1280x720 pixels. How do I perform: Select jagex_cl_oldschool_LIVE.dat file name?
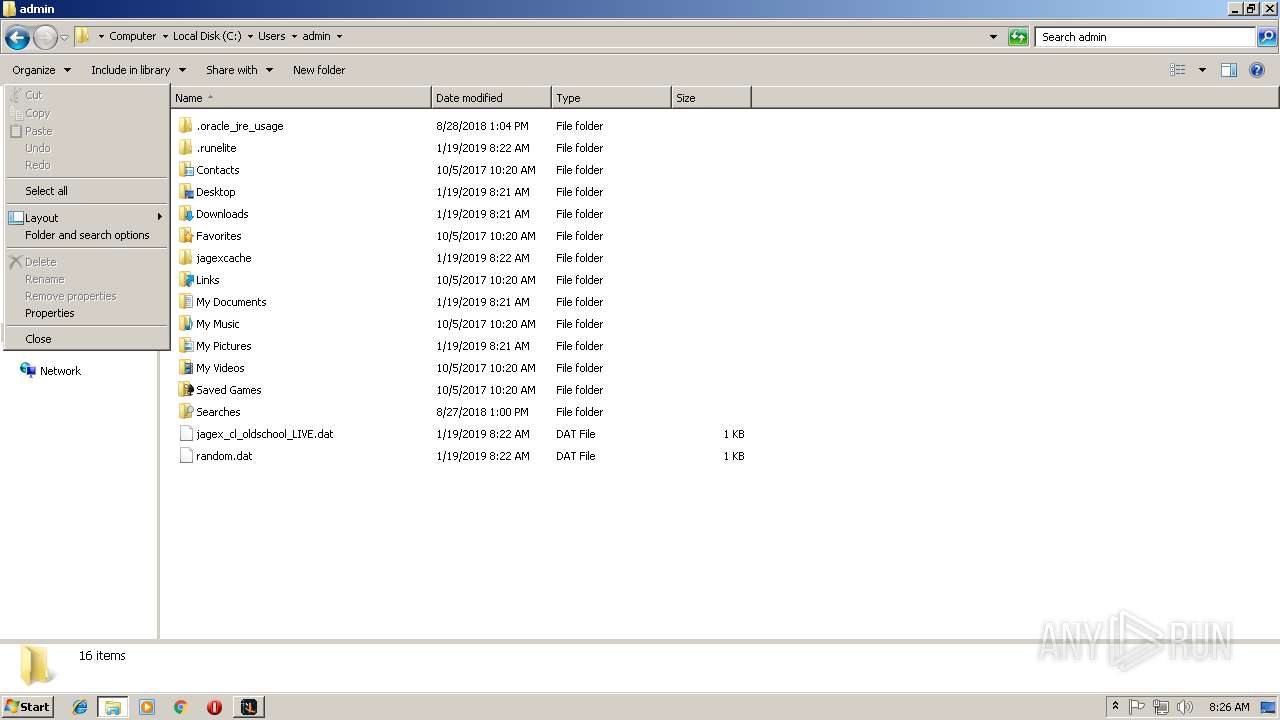(x=265, y=434)
